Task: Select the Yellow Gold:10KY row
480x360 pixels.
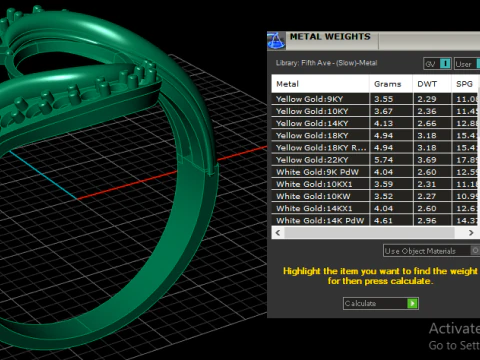Action: point(376,111)
